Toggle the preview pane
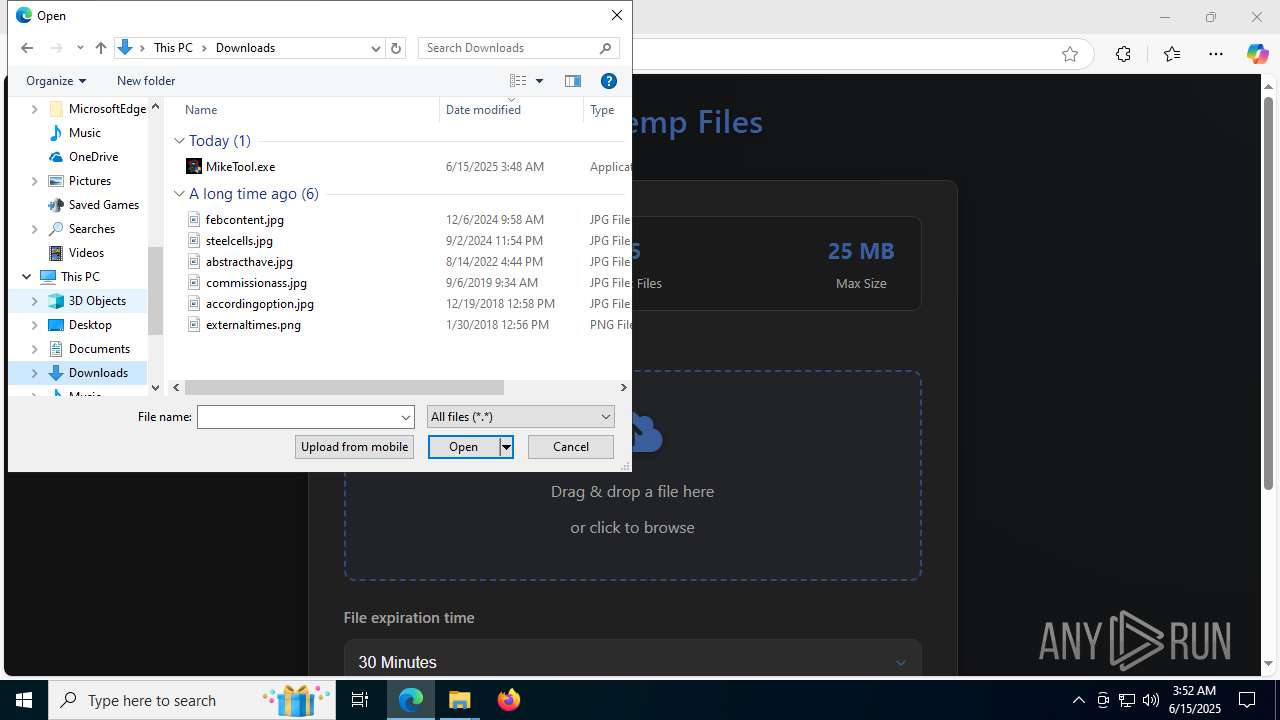The height and width of the screenshot is (720, 1280). point(573,81)
